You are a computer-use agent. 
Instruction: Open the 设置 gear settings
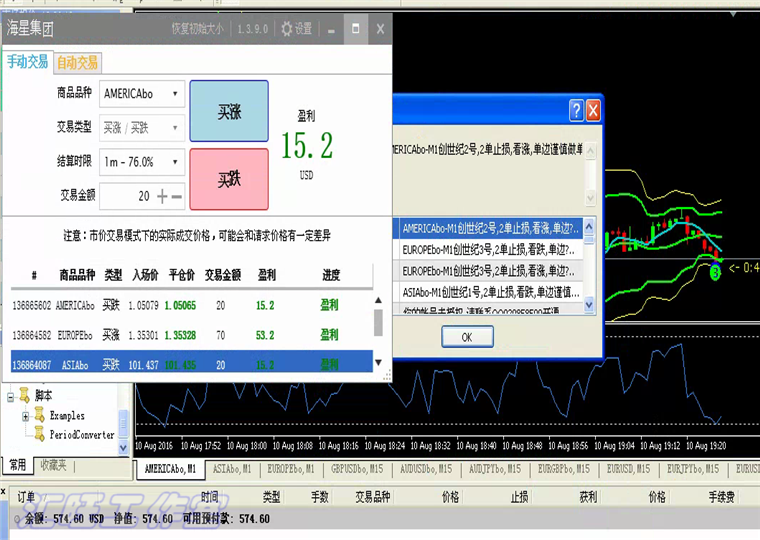(x=297, y=29)
